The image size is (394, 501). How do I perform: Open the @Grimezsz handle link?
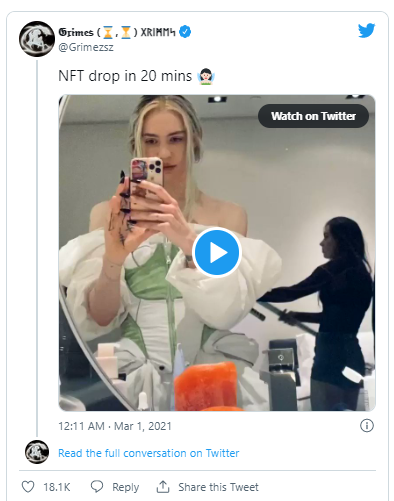[86, 47]
